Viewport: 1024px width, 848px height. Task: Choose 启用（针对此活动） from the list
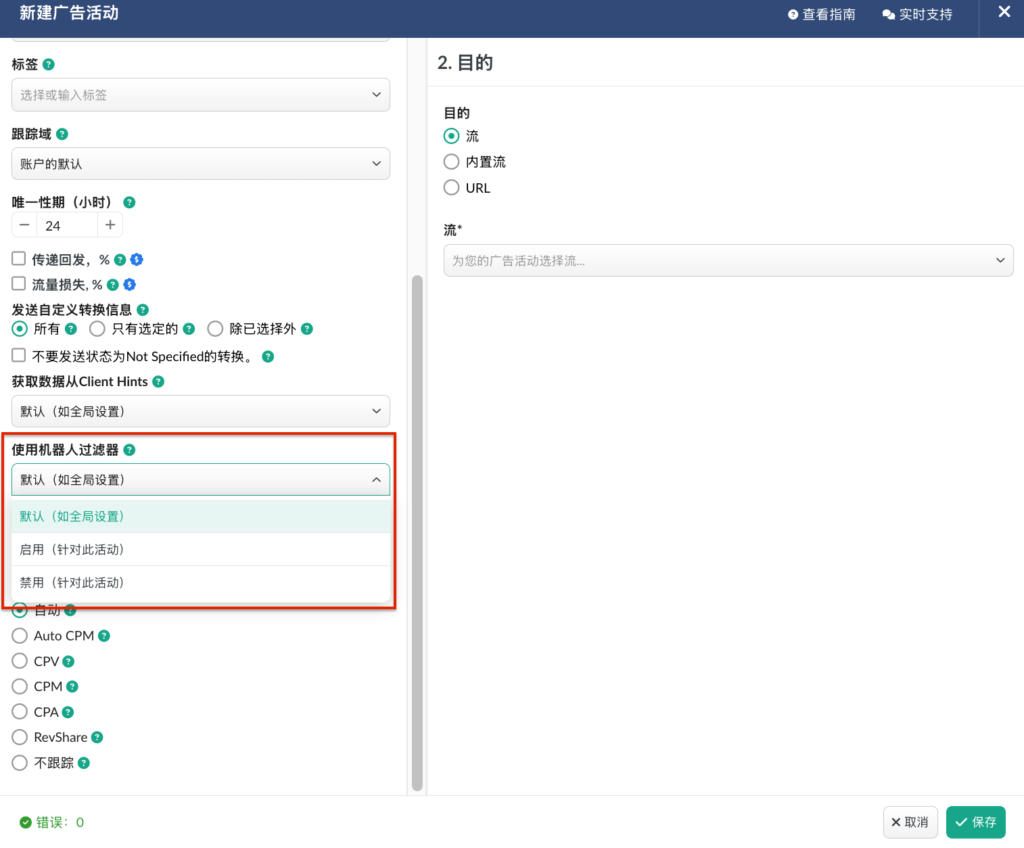tap(200, 549)
